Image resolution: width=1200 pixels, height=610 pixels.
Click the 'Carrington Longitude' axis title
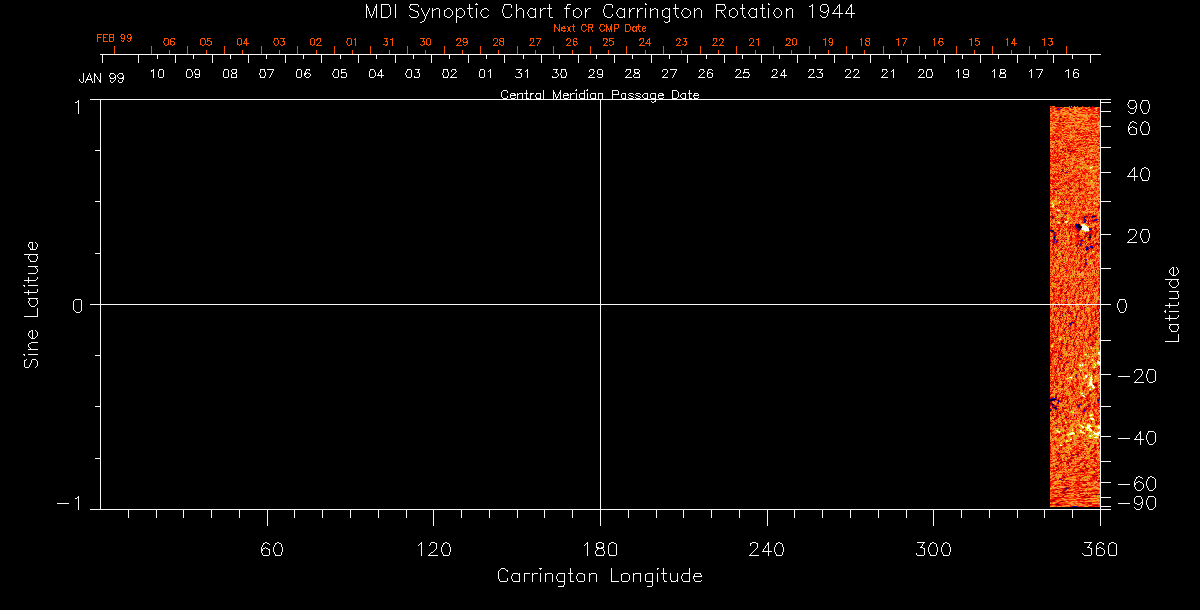(x=599, y=577)
